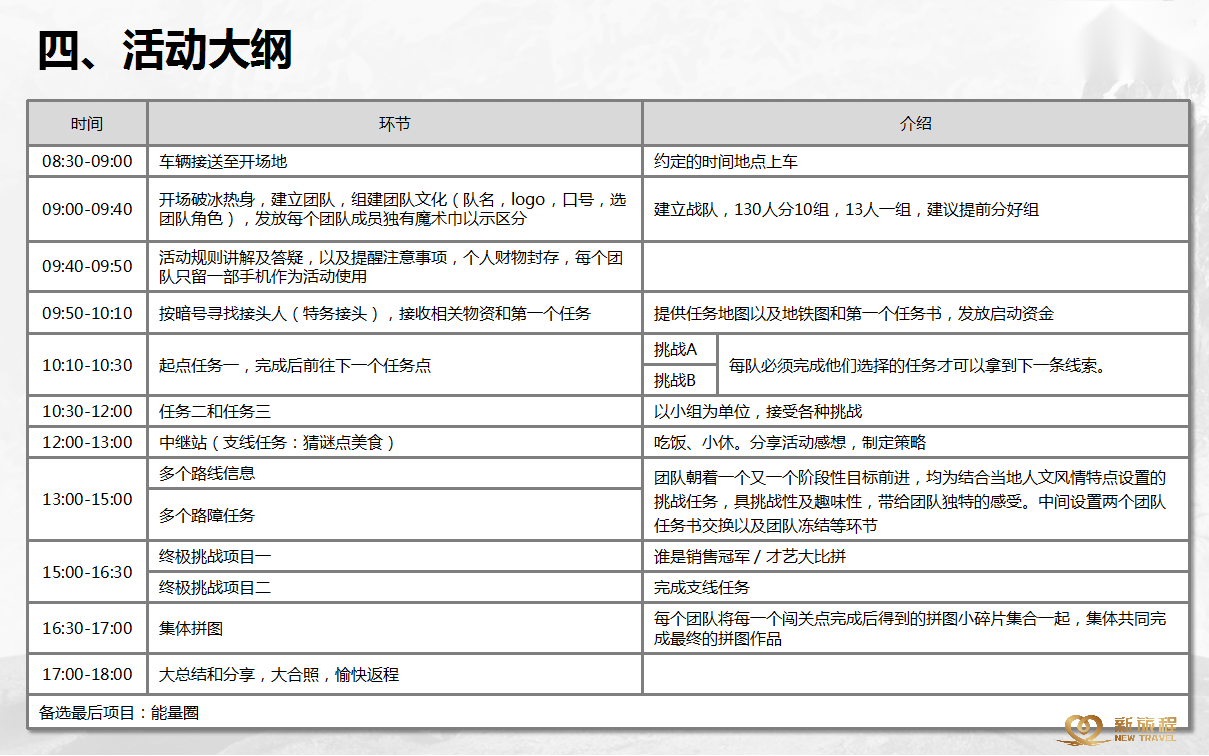The image size is (1209, 756).
Task: Select the "开场破冰热身，建立团队" activity cell
Action: point(395,209)
